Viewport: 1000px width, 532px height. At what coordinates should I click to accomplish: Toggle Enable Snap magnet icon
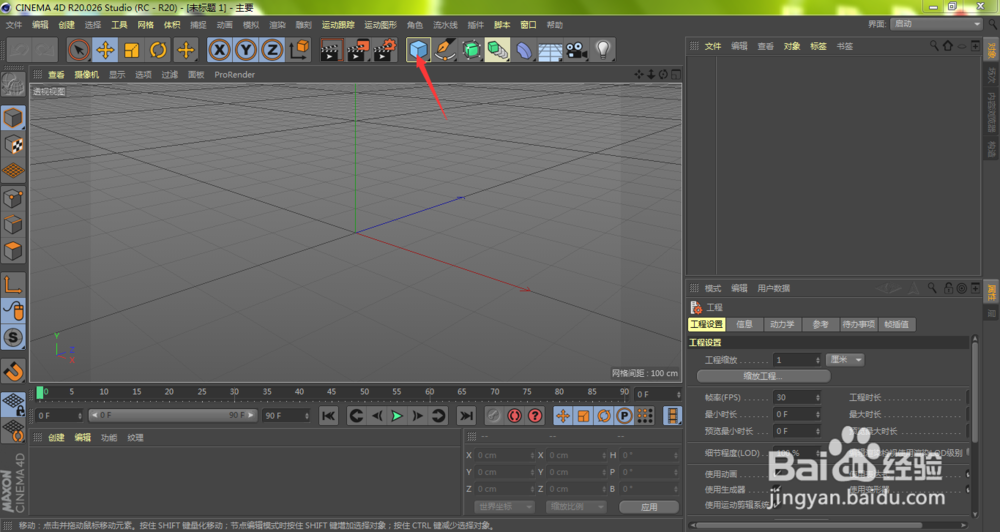[13, 371]
